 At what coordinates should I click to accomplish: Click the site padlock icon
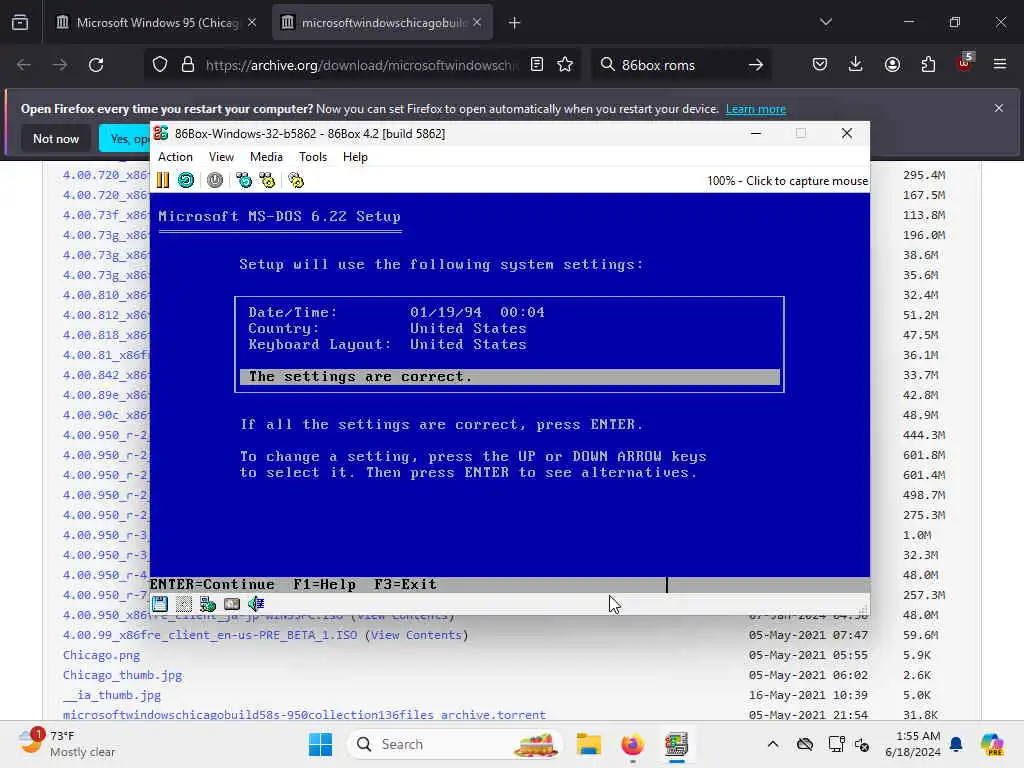click(187, 65)
